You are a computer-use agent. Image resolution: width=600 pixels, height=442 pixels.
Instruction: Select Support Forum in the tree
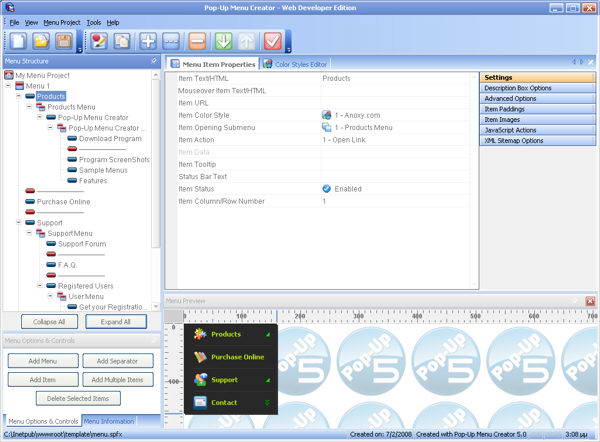(x=82, y=244)
